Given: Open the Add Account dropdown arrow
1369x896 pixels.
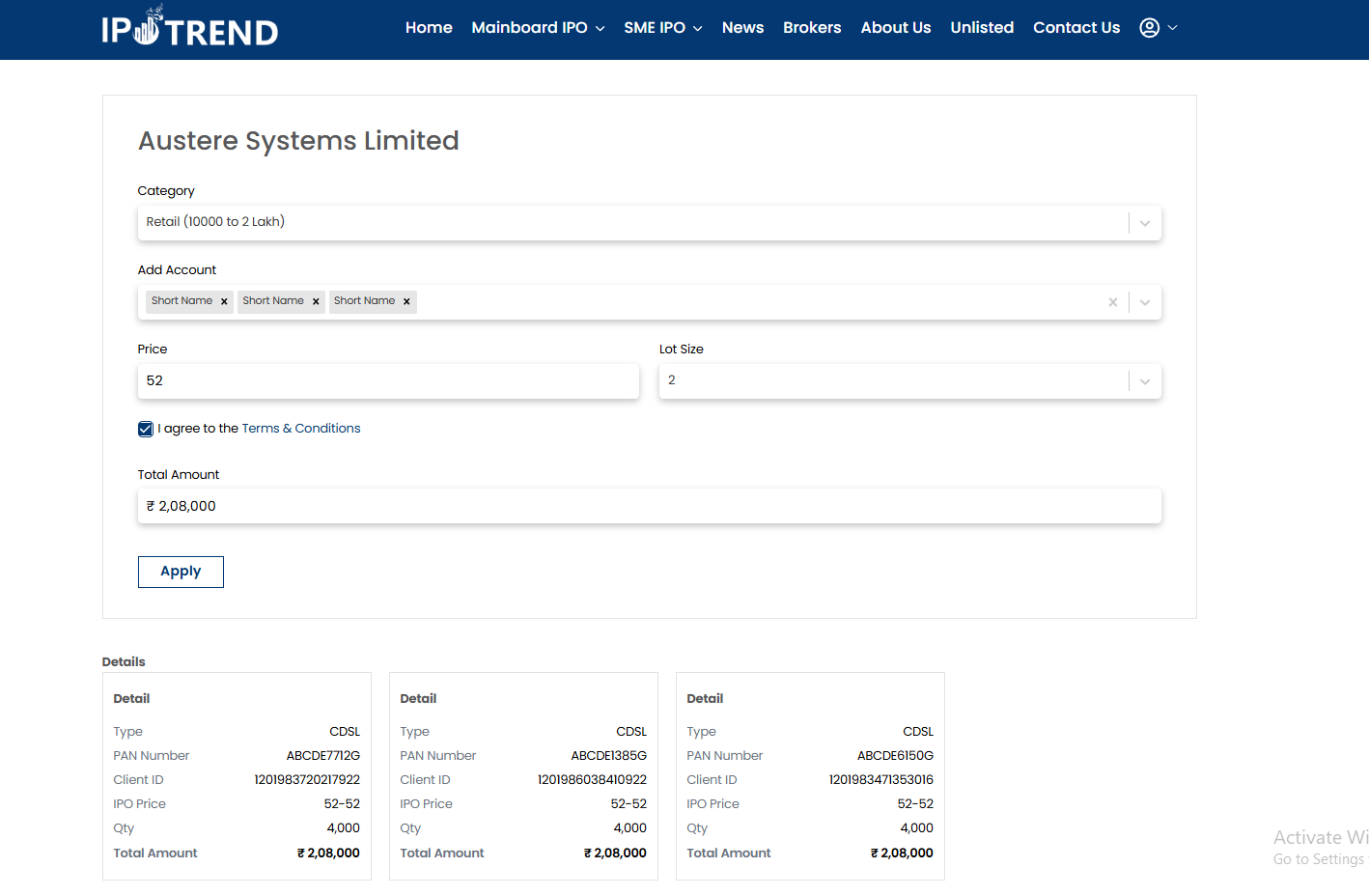Looking at the screenshot, I should pos(1144,302).
